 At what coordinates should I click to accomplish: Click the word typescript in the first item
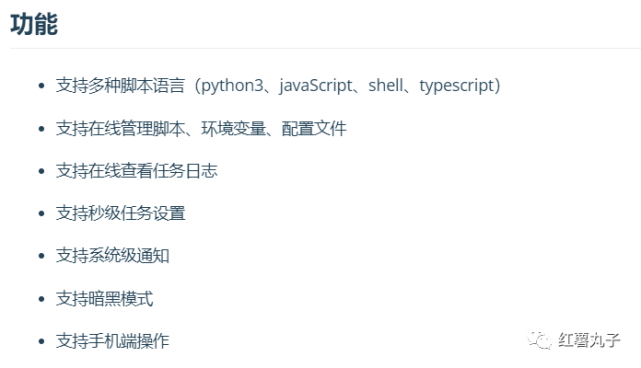pyautogui.click(x=457, y=86)
